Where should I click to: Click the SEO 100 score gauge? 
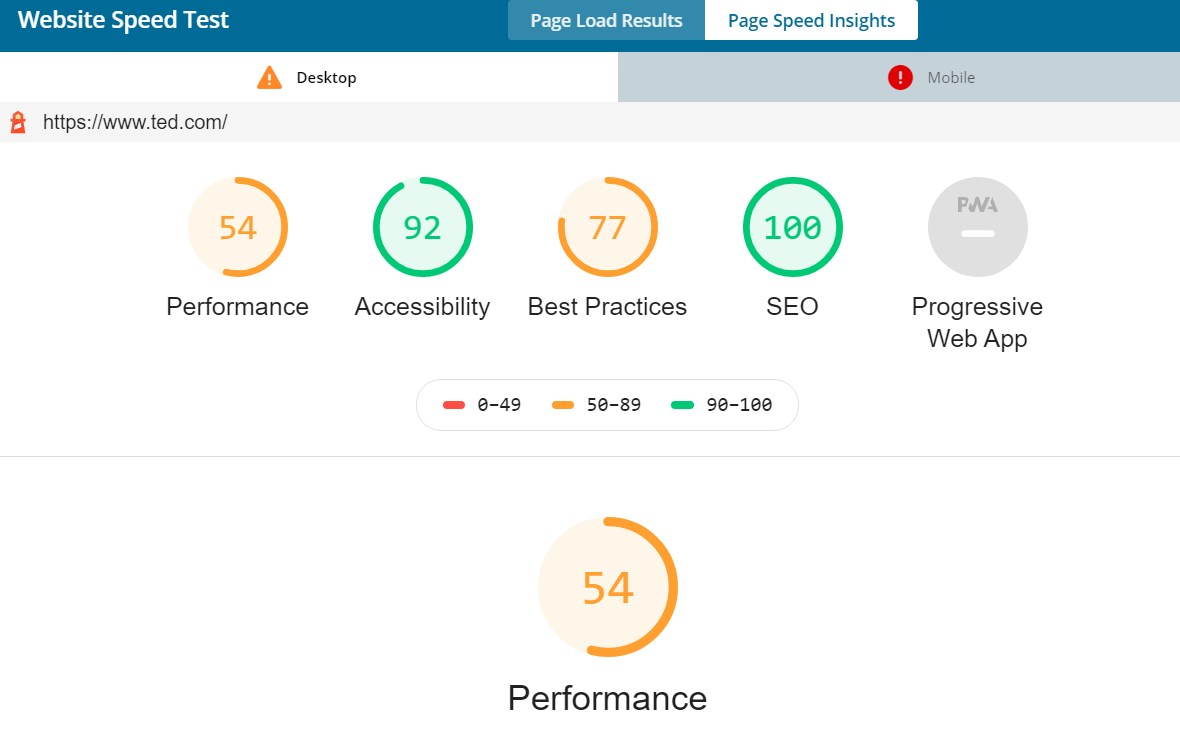click(x=792, y=227)
